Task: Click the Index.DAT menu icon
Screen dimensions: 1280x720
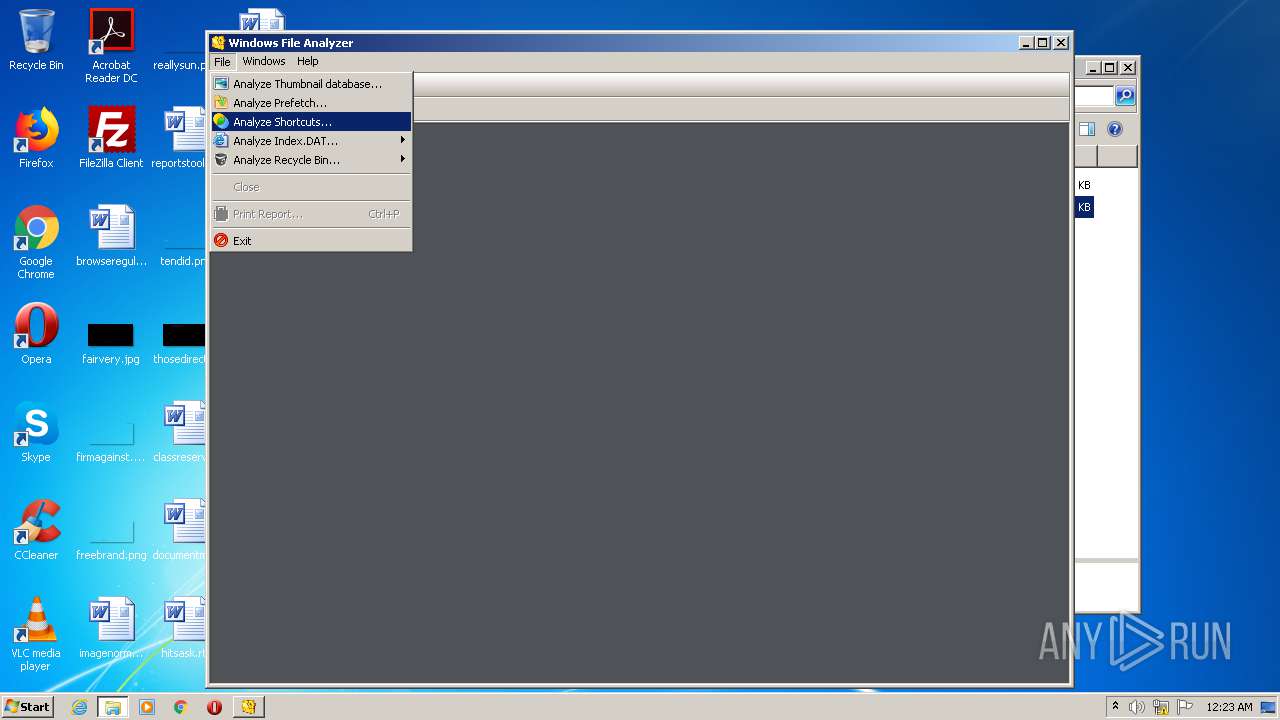Action: [221, 141]
